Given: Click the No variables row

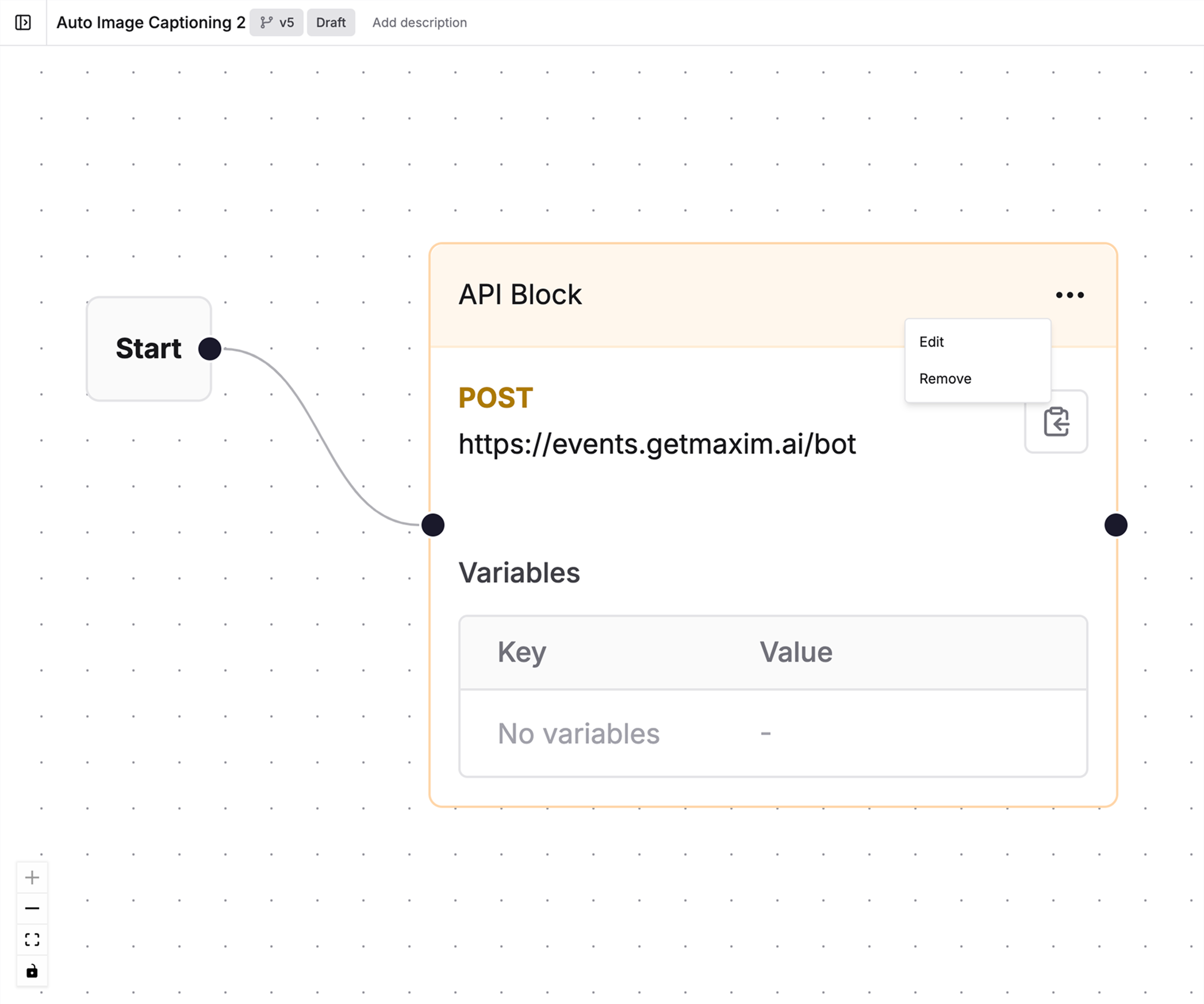Looking at the screenshot, I should [x=578, y=733].
